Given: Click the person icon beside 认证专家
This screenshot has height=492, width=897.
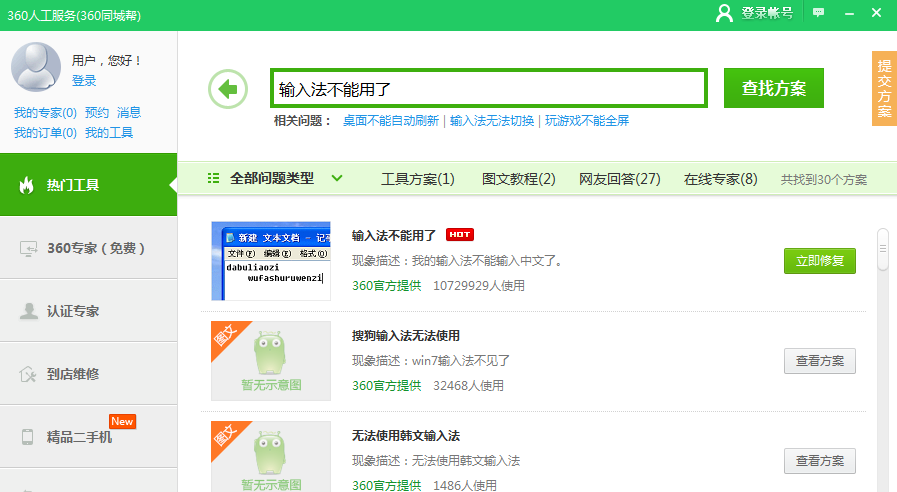Looking at the screenshot, I should pos(29,311).
